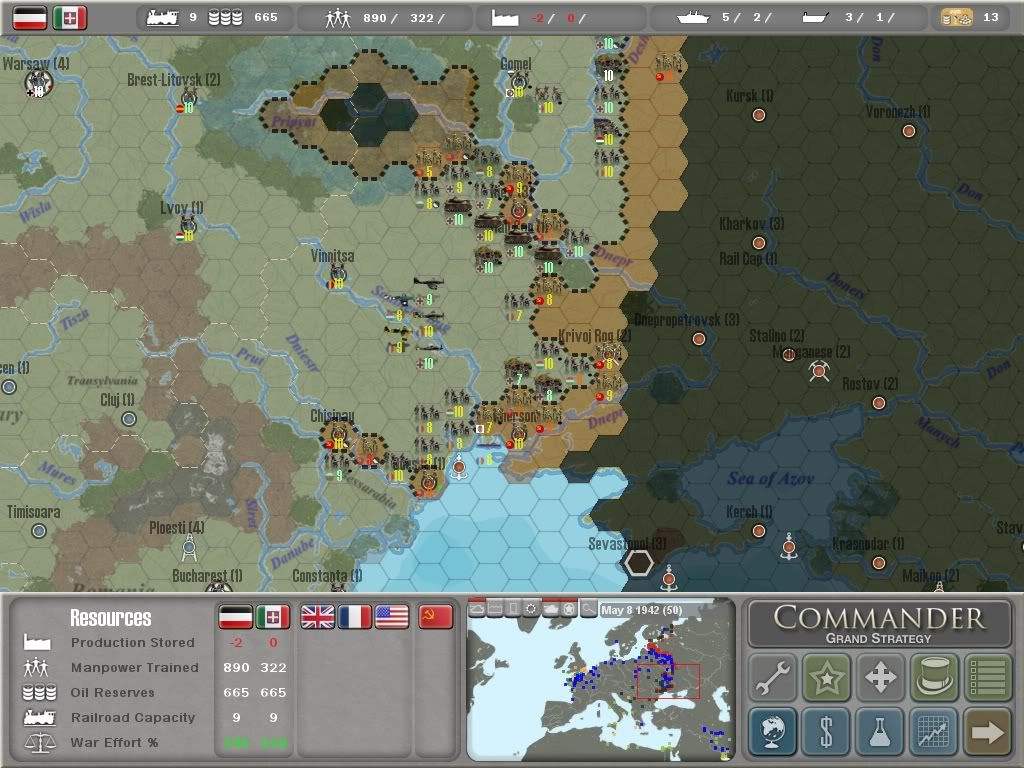Click the railroad train icon in top bar
The image size is (1024, 768).
pos(162,18)
